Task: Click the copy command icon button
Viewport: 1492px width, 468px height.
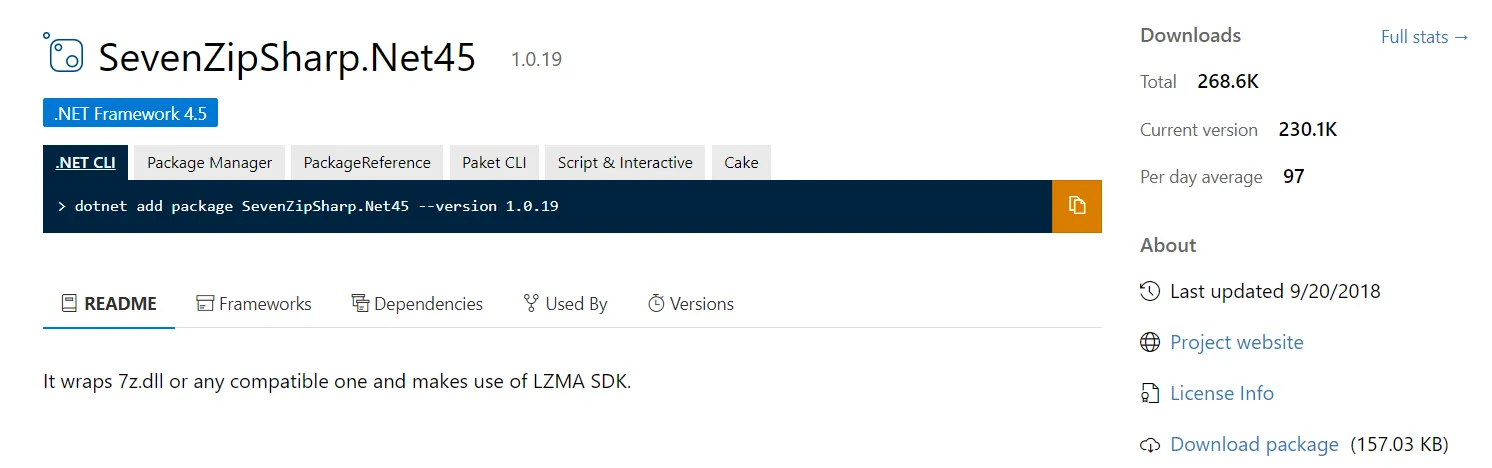Action: point(1076,206)
